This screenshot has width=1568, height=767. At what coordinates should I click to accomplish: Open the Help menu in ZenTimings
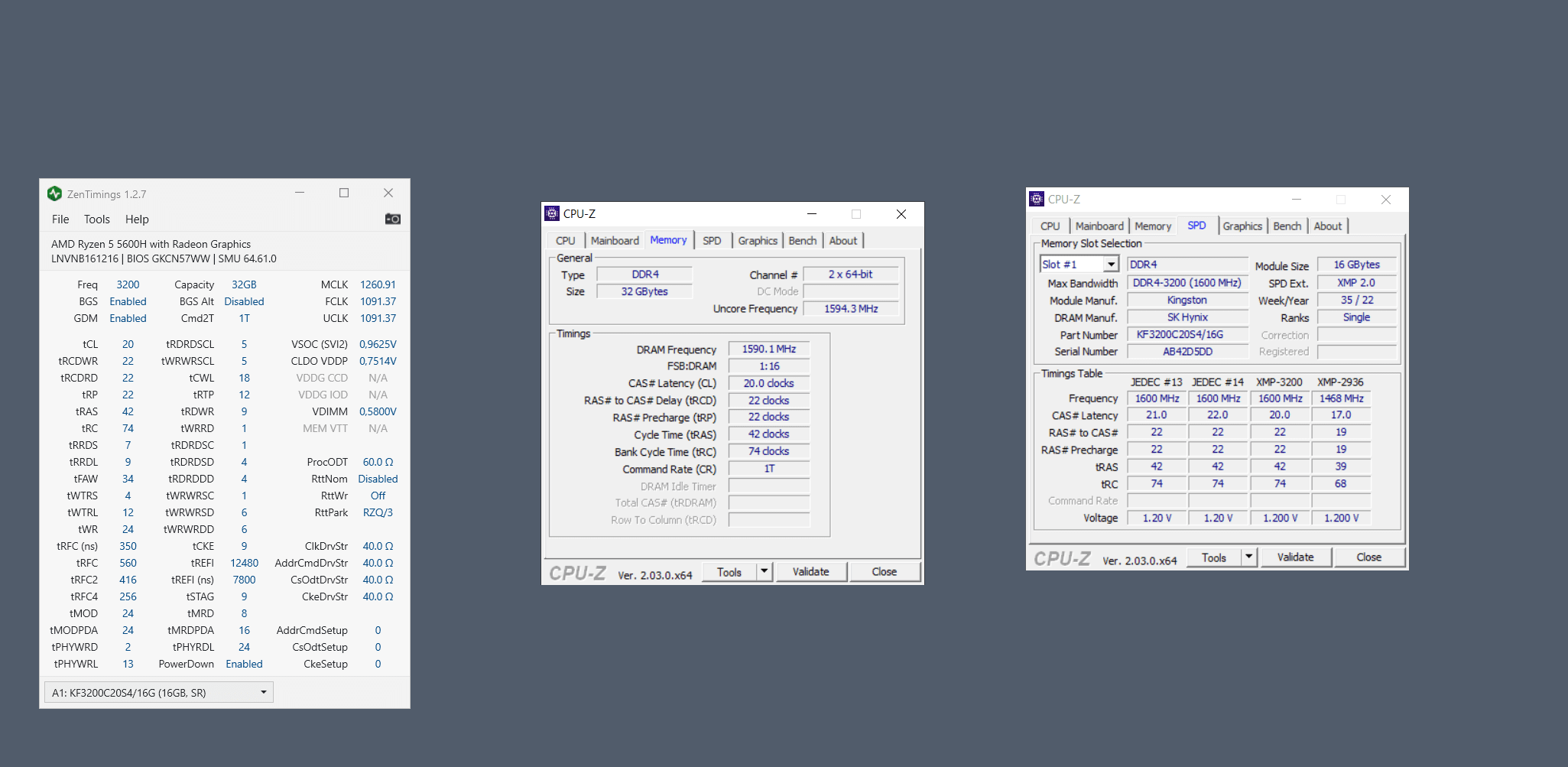[137, 219]
